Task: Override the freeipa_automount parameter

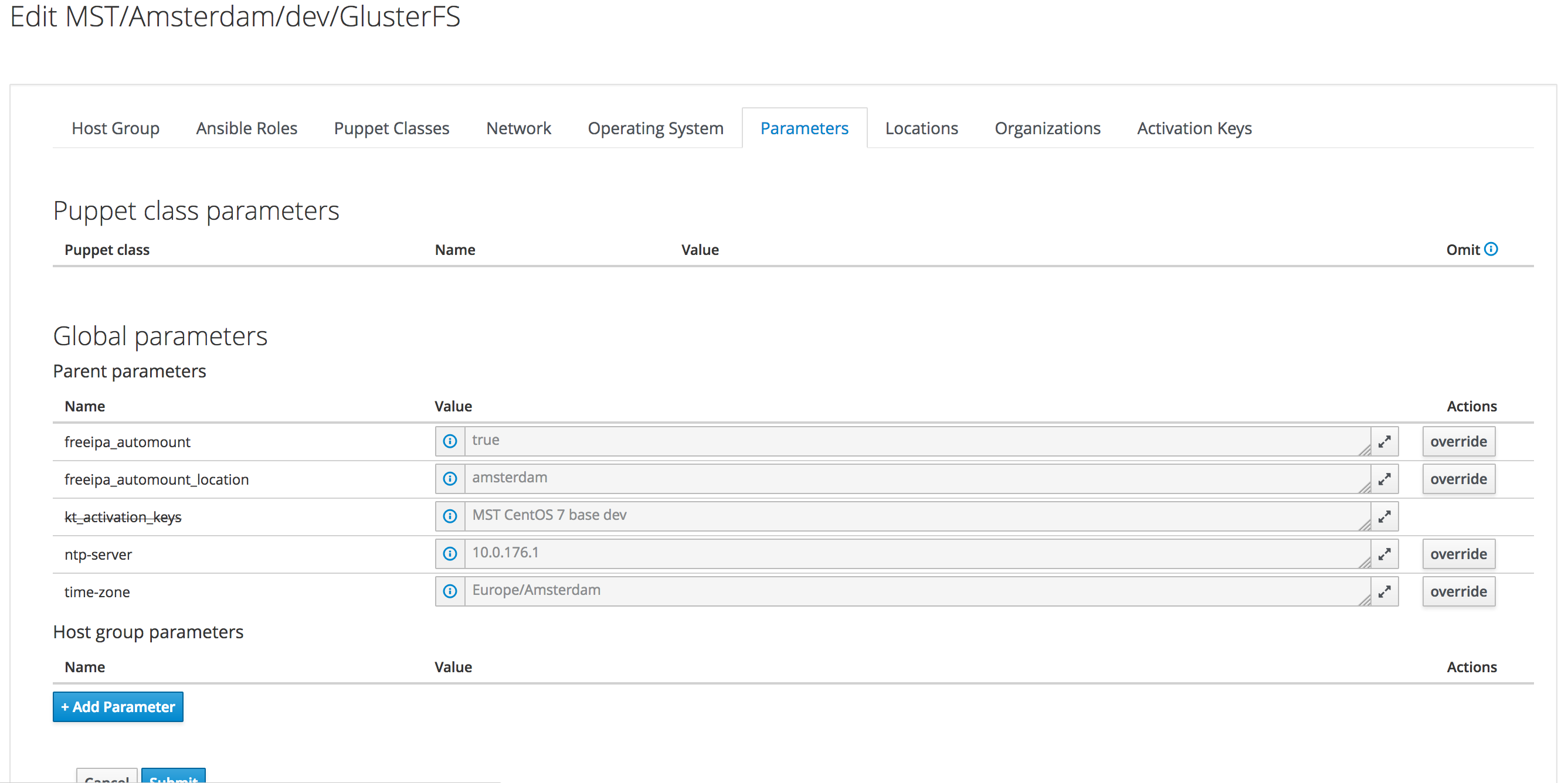Action: pos(1458,441)
